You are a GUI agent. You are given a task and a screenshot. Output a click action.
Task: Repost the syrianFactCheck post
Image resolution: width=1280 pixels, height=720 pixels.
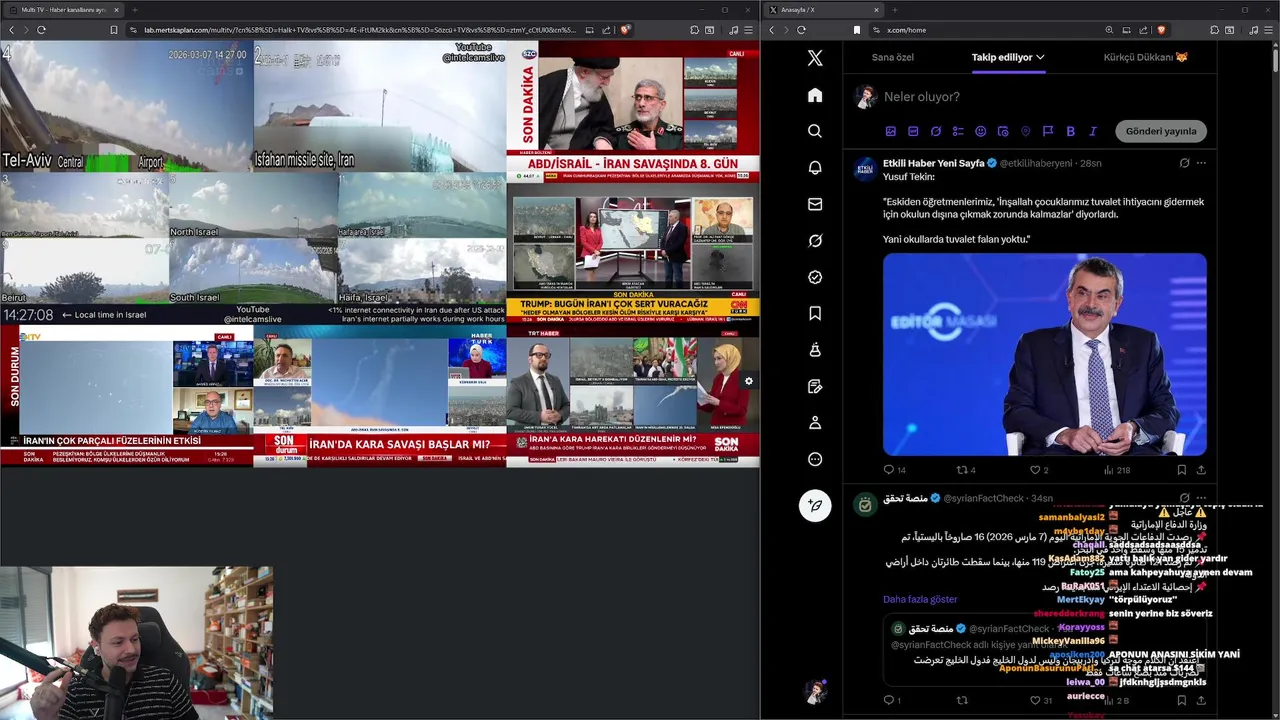(962, 700)
